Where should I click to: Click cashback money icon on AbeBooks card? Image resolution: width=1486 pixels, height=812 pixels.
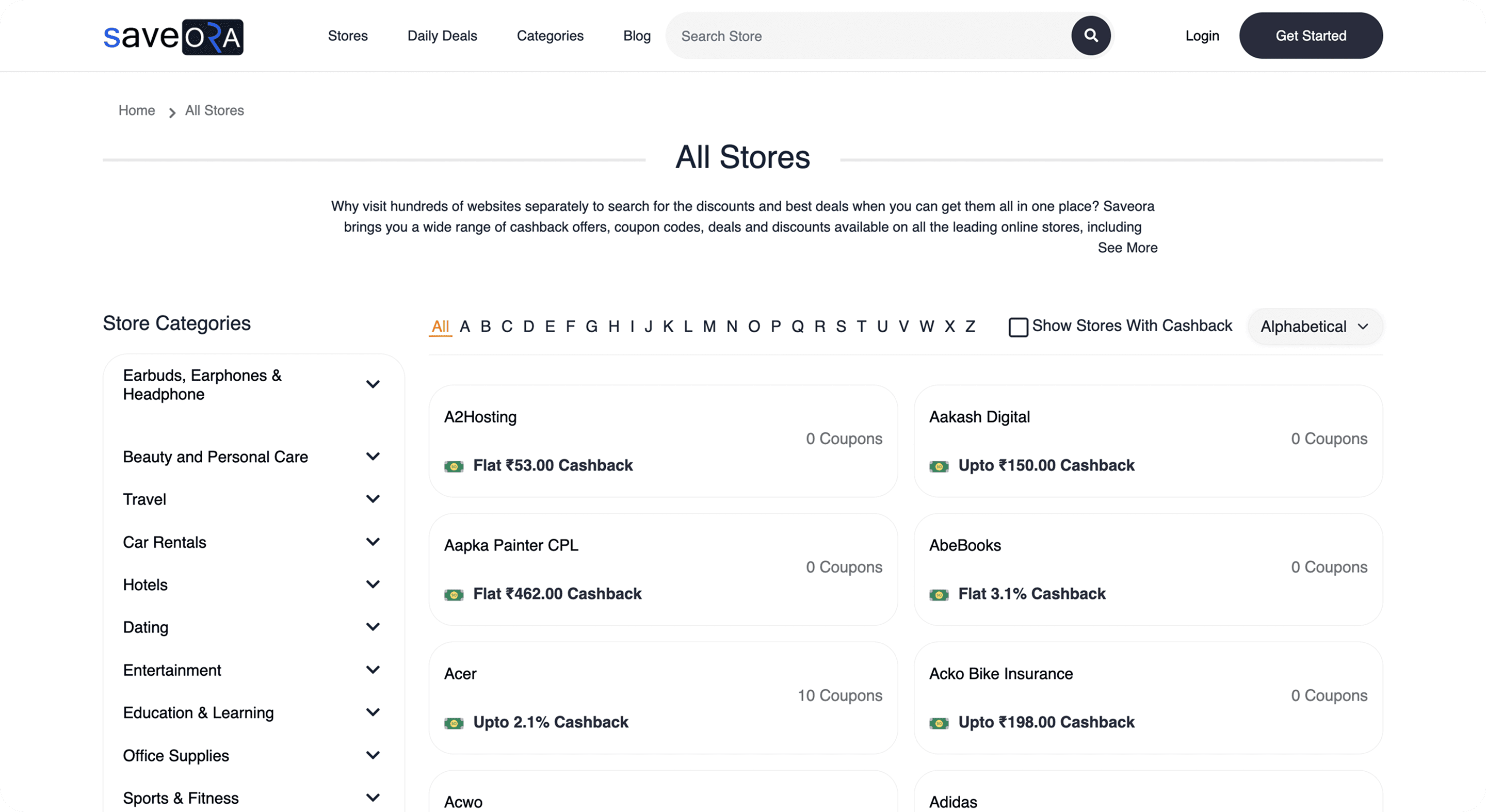pyautogui.click(x=939, y=595)
